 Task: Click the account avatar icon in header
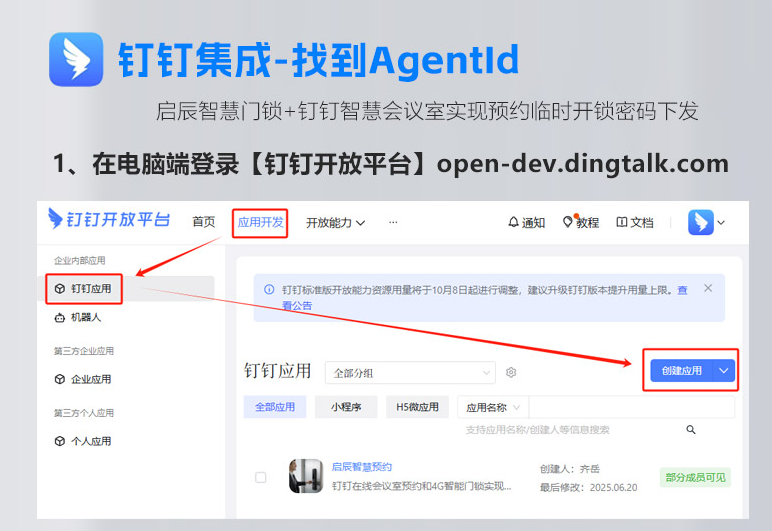[701, 222]
